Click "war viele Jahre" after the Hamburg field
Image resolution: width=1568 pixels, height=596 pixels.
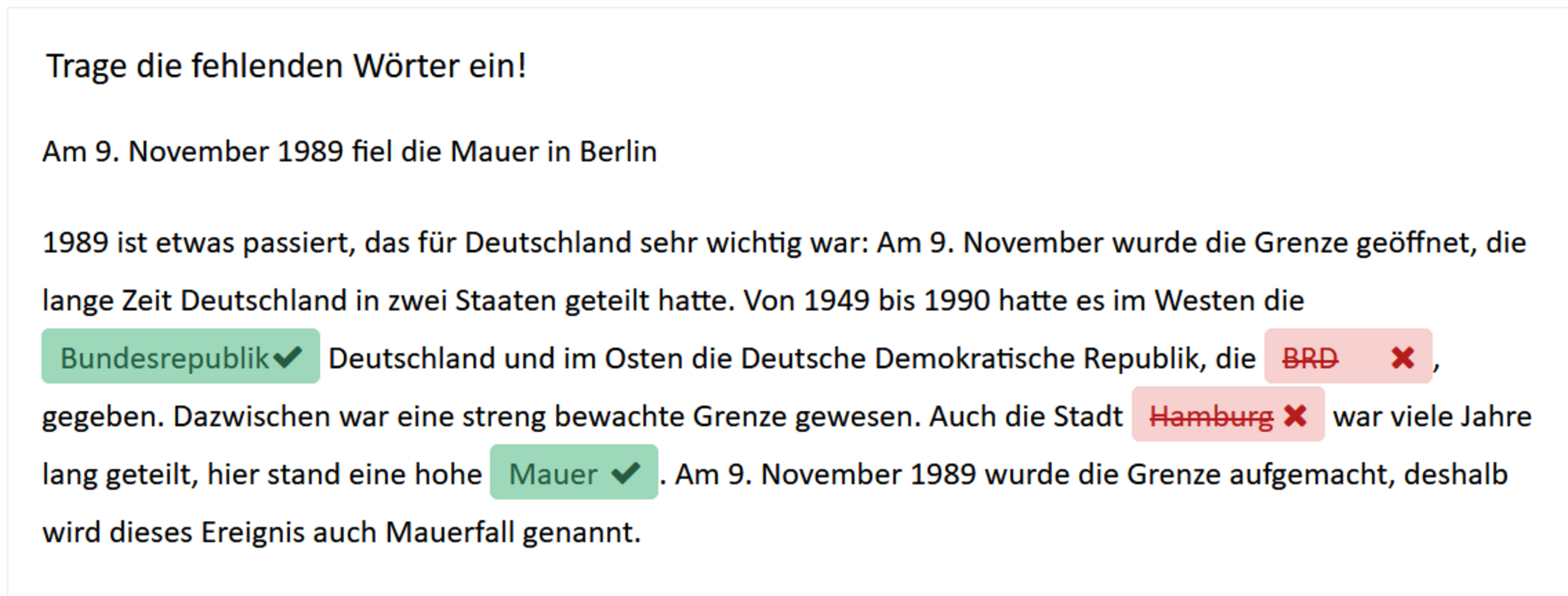click(x=1432, y=417)
